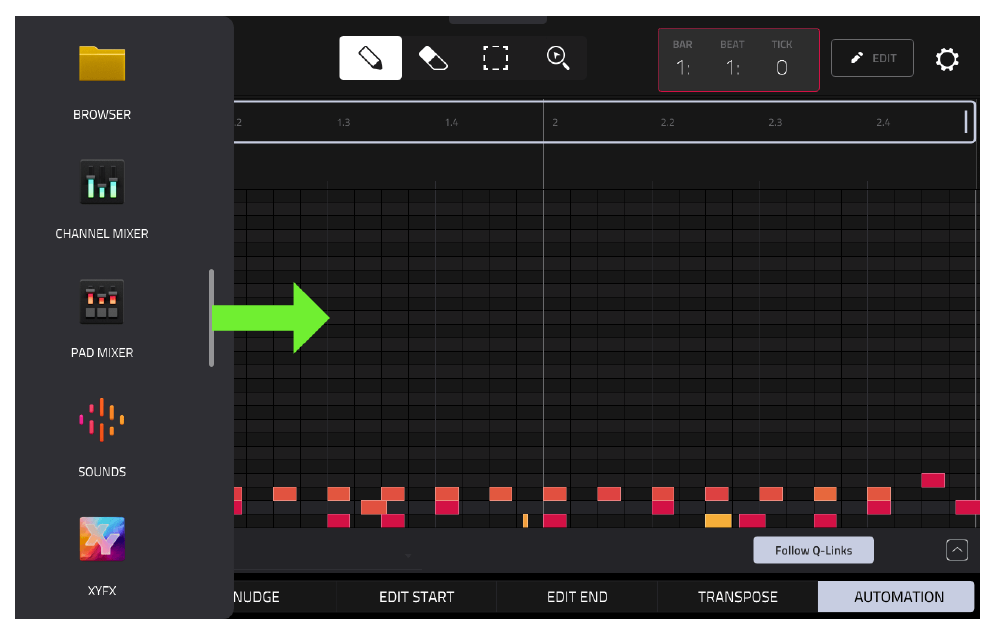Click the XYFX label
The image size is (996, 636).
(x=102, y=590)
